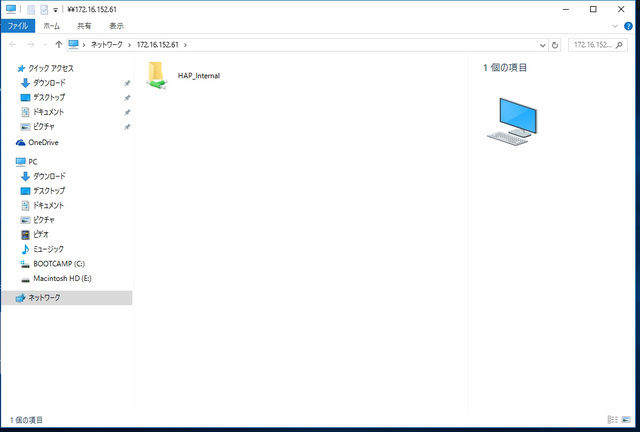This screenshot has height=432, width=640.
Task: Select OneDrive in the navigation pane
Action: (x=42, y=142)
